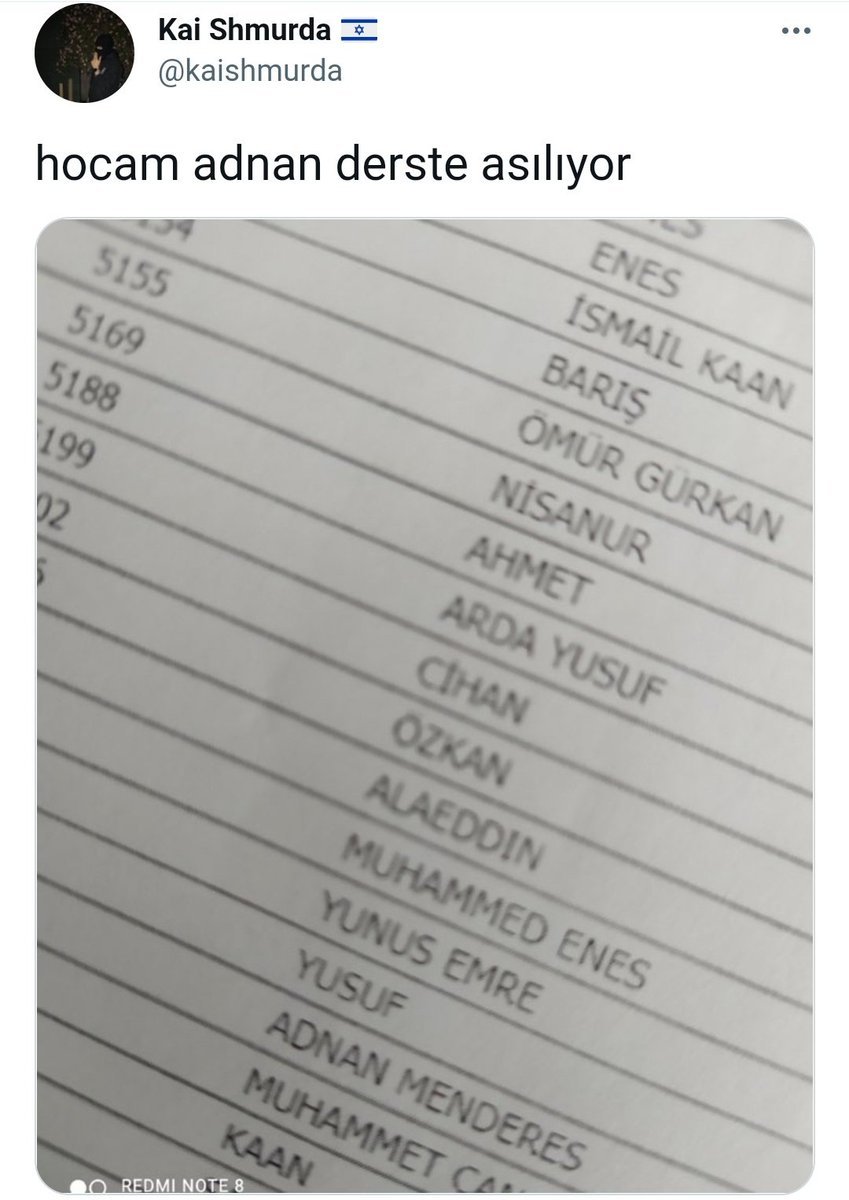Click the name ALAEDDİN in the photo
Viewport: 849px width, 1200px height.
(453, 824)
